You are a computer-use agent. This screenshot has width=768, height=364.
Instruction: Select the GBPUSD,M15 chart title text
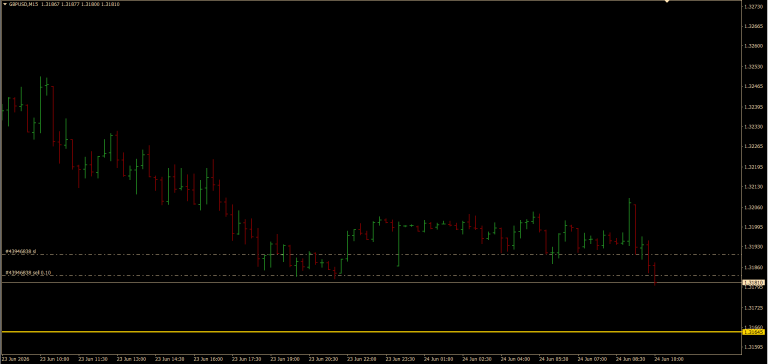[x=24, y=4]
